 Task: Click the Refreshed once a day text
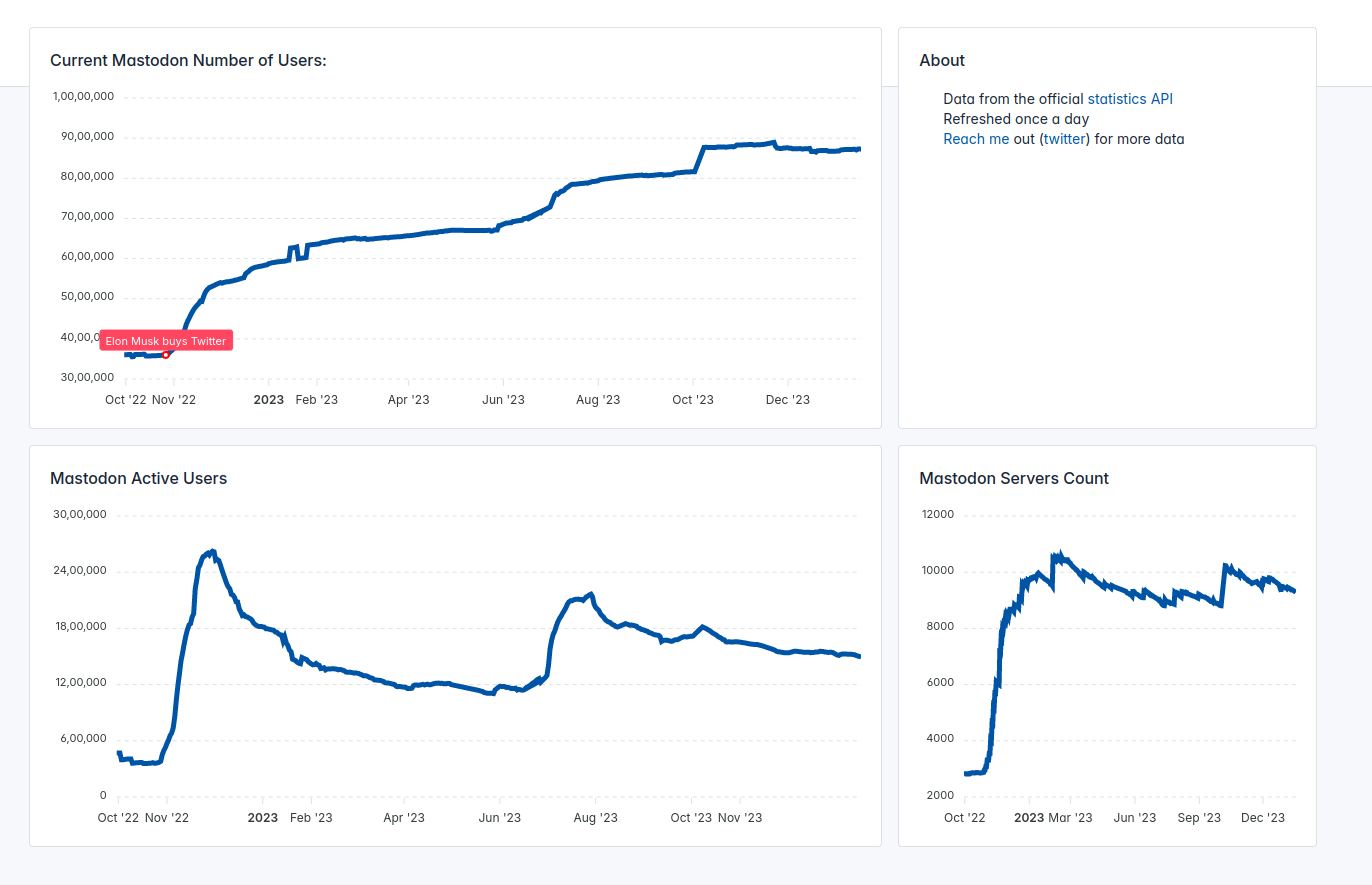tap(1016, 119)
